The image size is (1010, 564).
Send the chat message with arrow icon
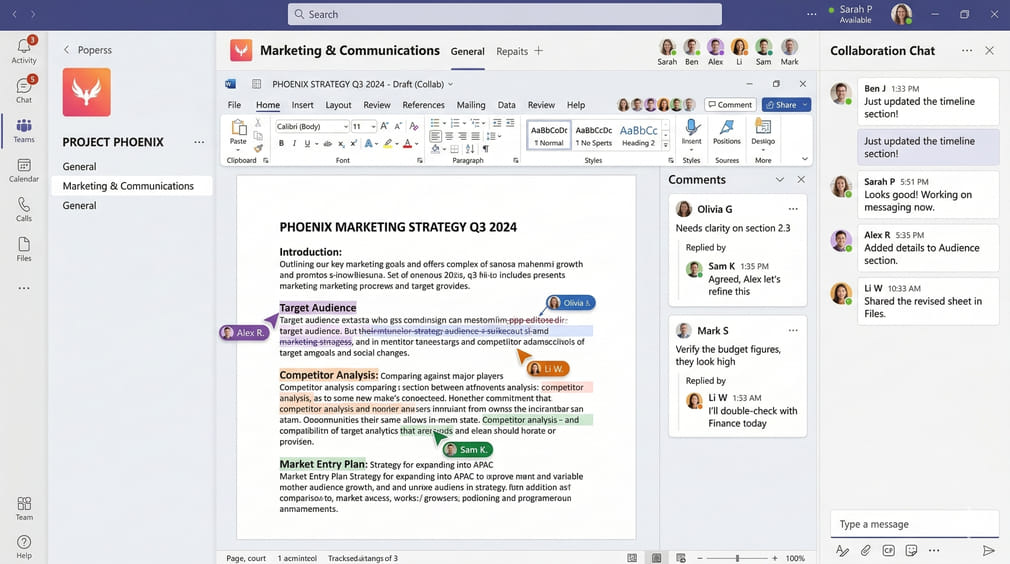click(x=988, y=550)
